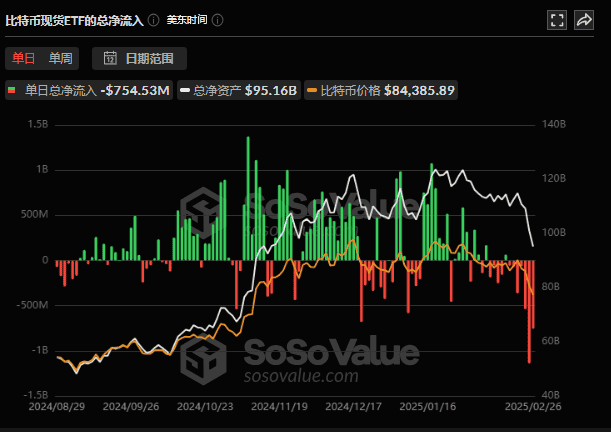The width and height of the screenshot is (611, 432).
Task: Click the share arrow icon
Action: [584, 20]
